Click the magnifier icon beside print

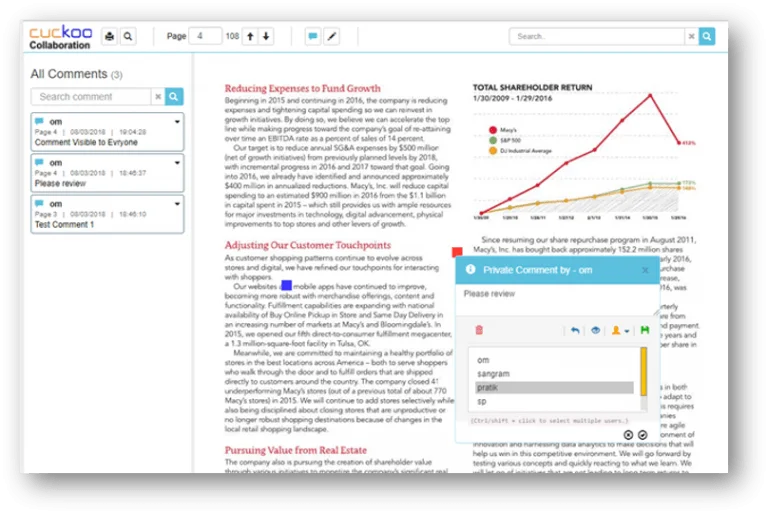tap(128, 36)
